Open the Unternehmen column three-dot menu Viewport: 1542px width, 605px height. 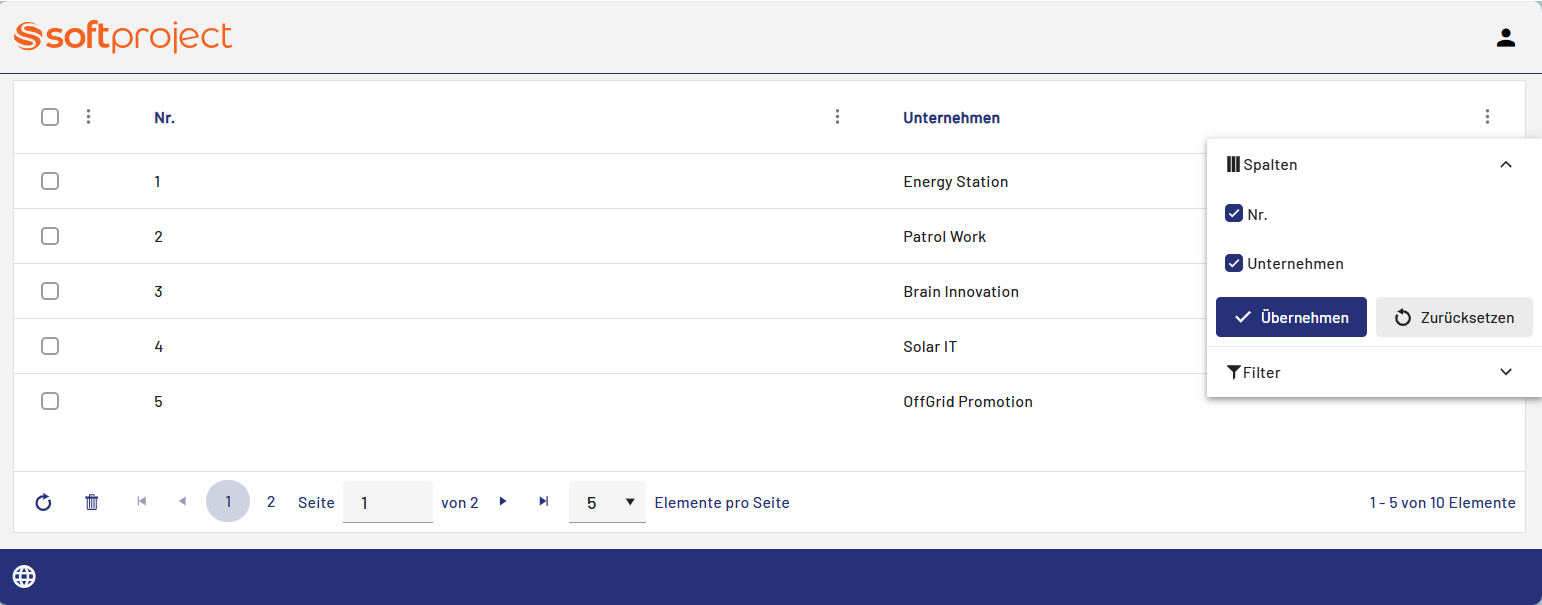tap(1487, 117)
